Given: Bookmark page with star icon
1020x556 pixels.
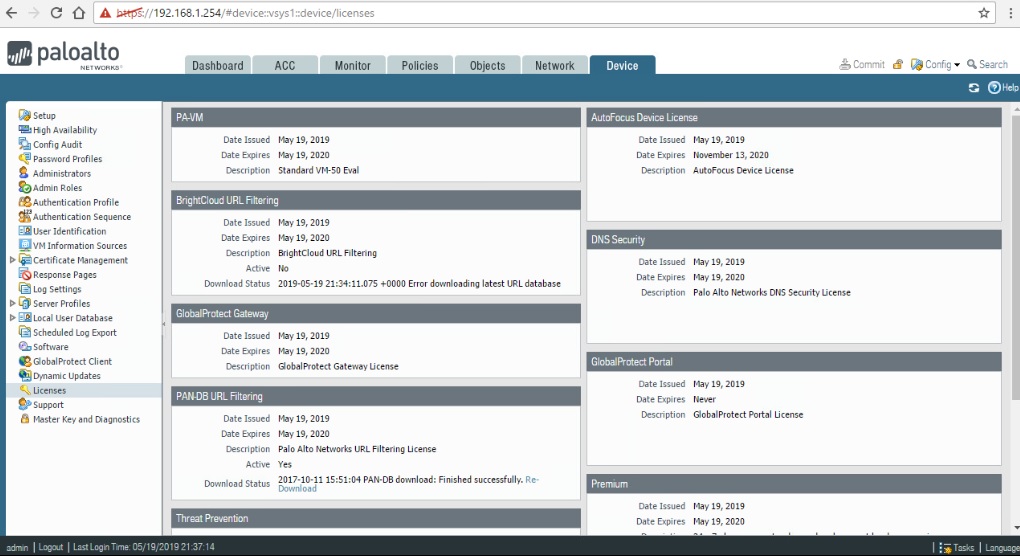Looking at the screenshot, I should pos(984,13).
